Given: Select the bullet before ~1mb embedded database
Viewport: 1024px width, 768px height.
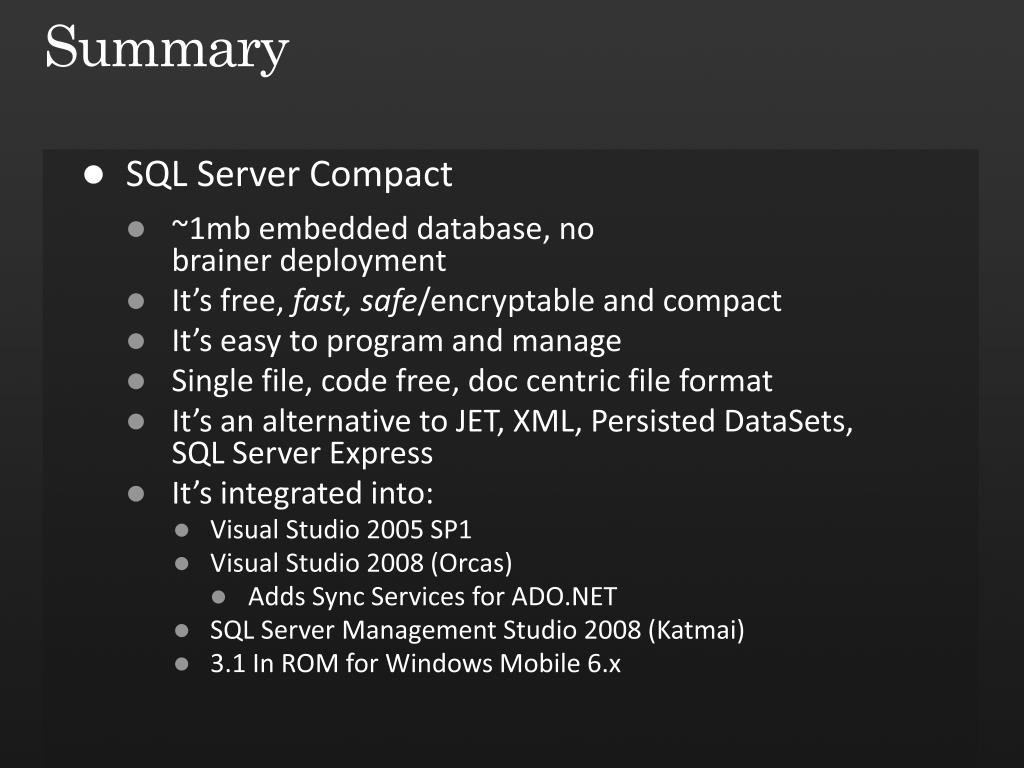Looking at the screenshot, I should pos(136,229).
